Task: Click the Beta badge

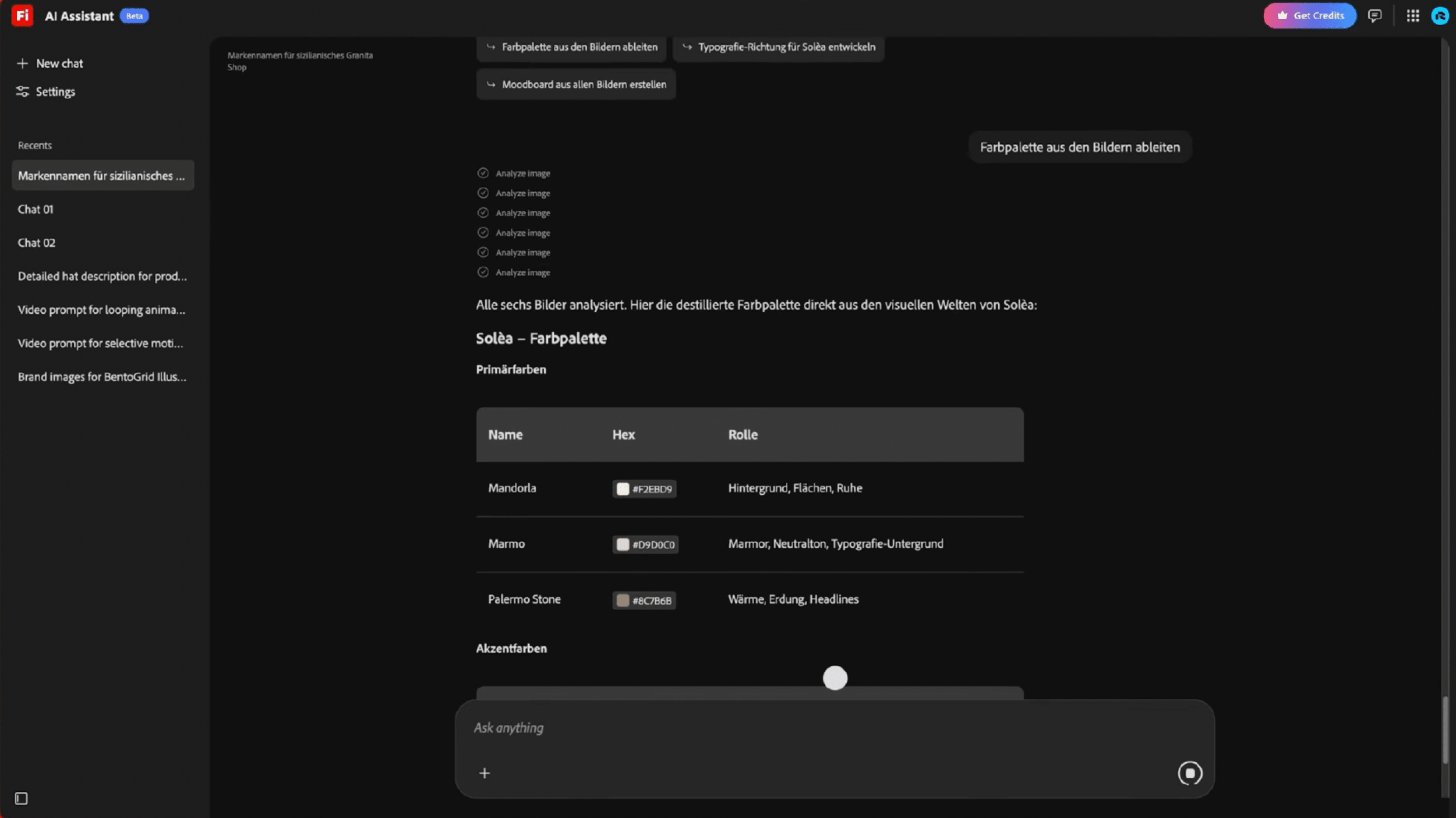Action: (x=135, y=16)
